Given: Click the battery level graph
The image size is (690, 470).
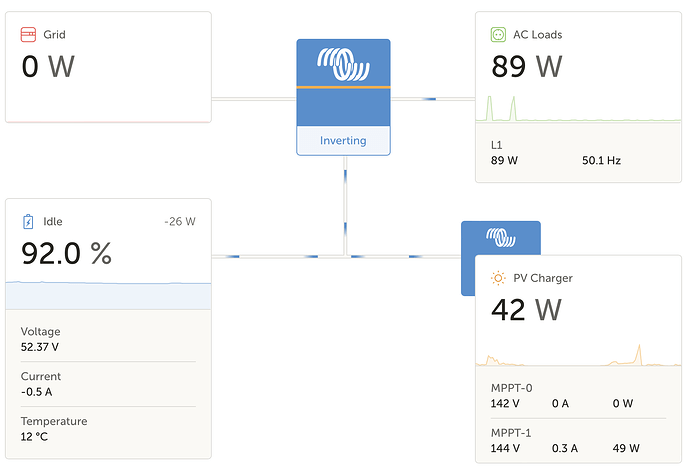Looking at the screenshot, I should [108, 295].
